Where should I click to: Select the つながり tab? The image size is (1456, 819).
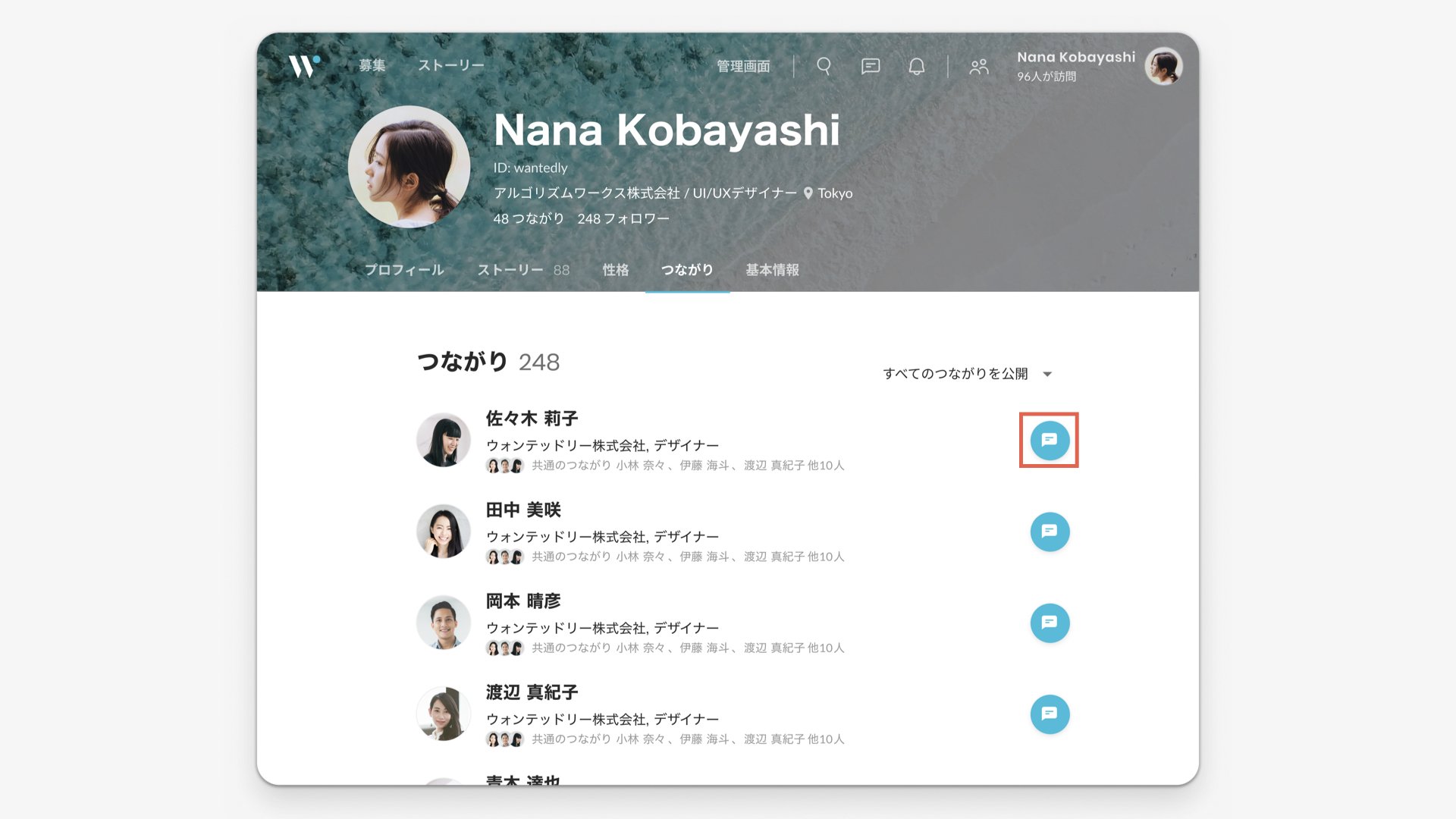pyautogui.click(x=687, y=270)
